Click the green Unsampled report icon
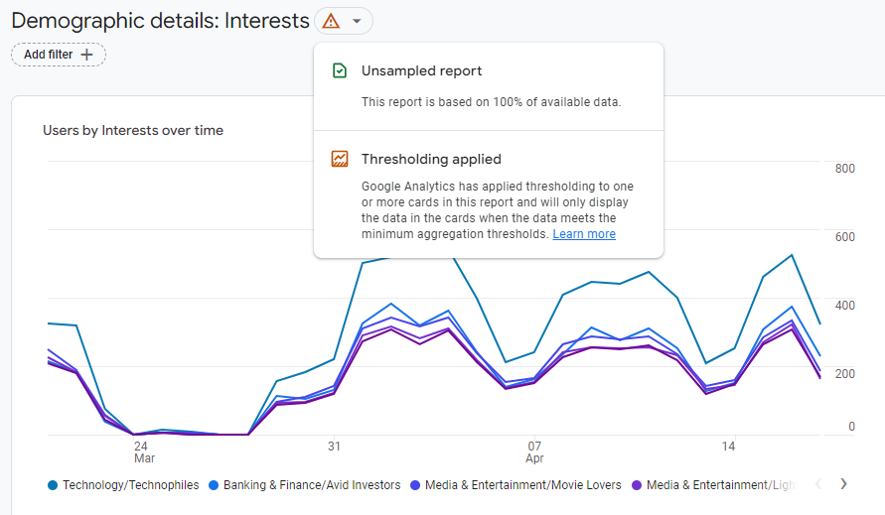This screenshot has height=515, width=885. (340, 71)
